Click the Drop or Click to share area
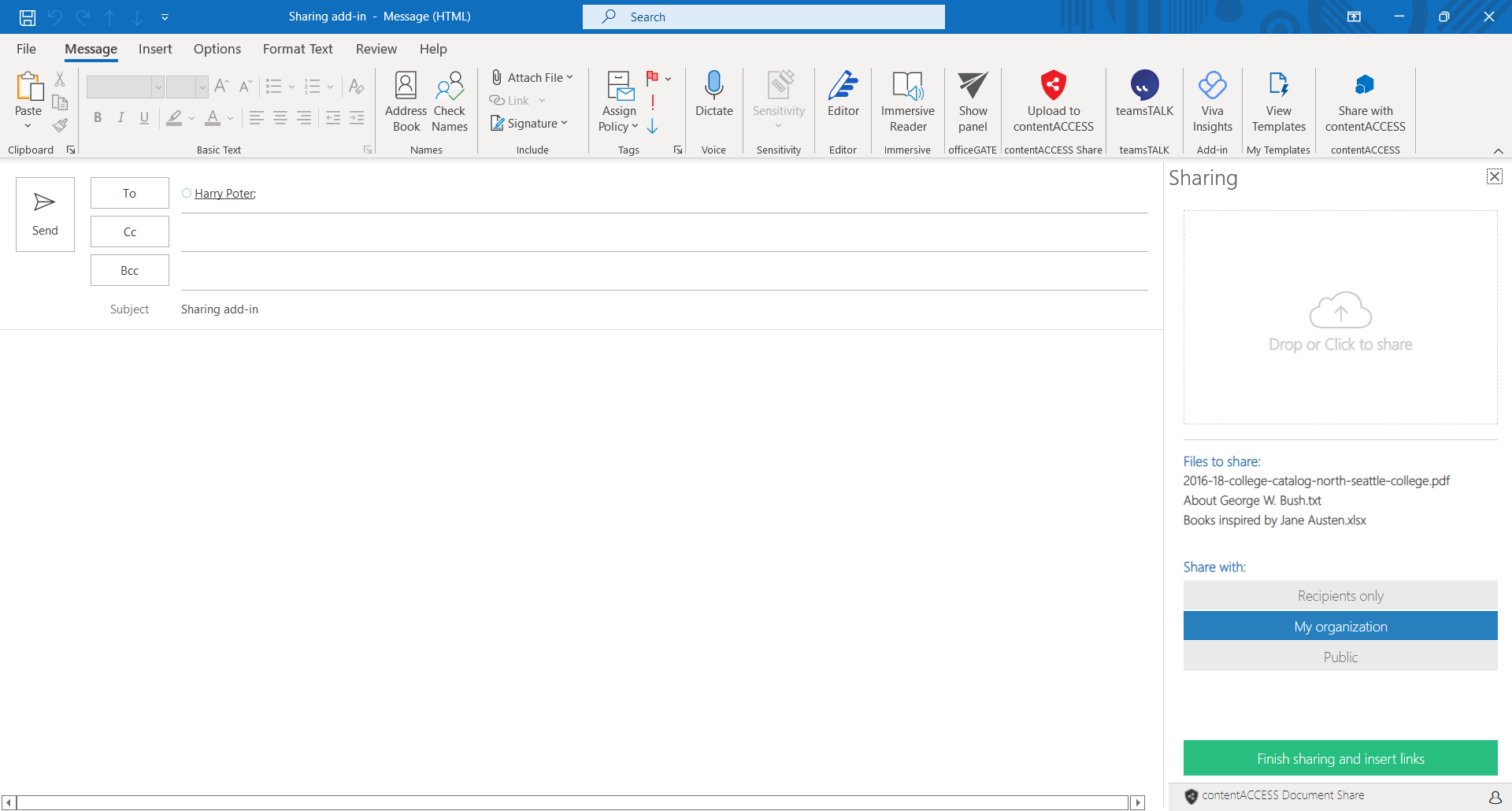This screenshot has width=1512, height=811. (1340, 318)
